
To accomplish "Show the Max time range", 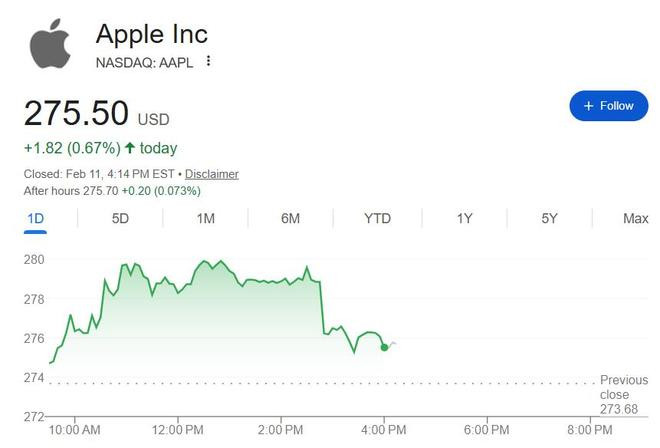I will coord(635,218).
